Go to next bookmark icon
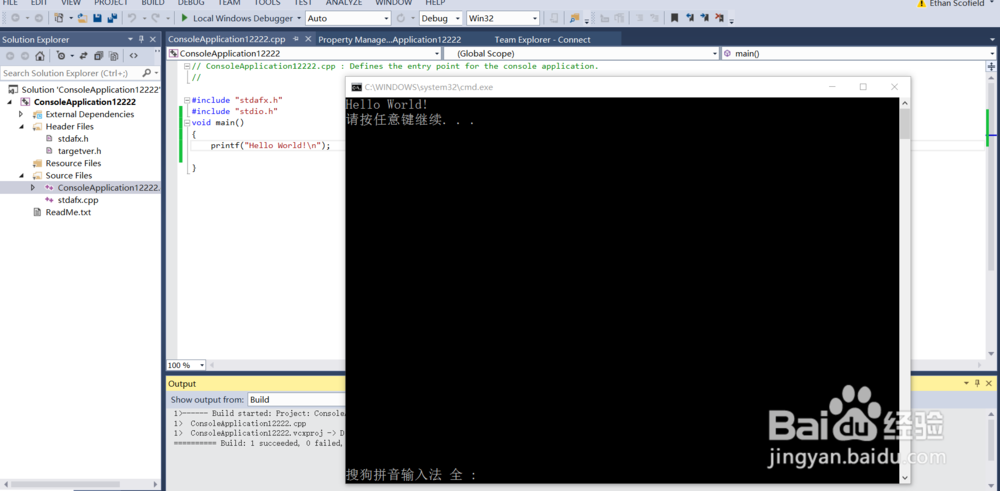The height and width of the screenshot is (491, 1000). [705, 18]
